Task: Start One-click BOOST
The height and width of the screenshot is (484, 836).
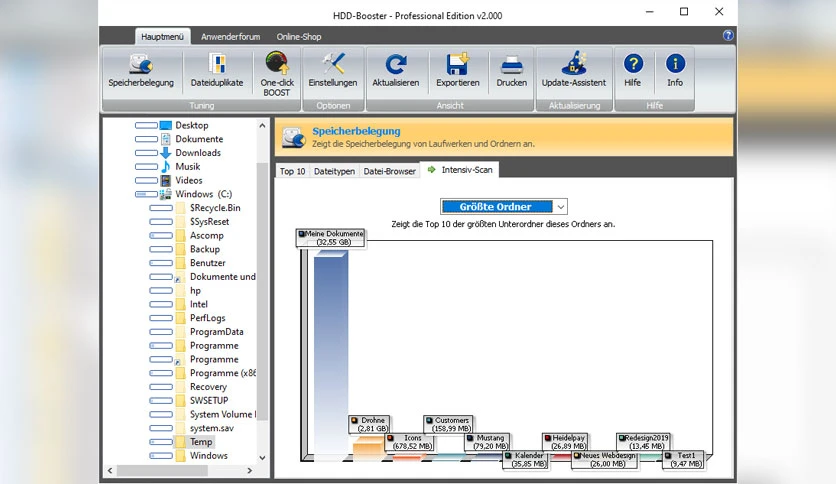Action: click(277, 74)
